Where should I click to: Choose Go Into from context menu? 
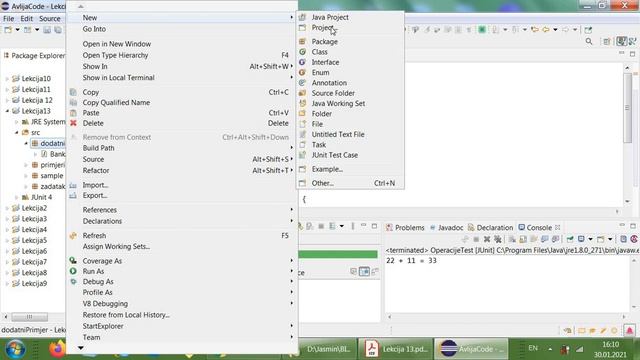pyautogui.click(x=94, y=29)
